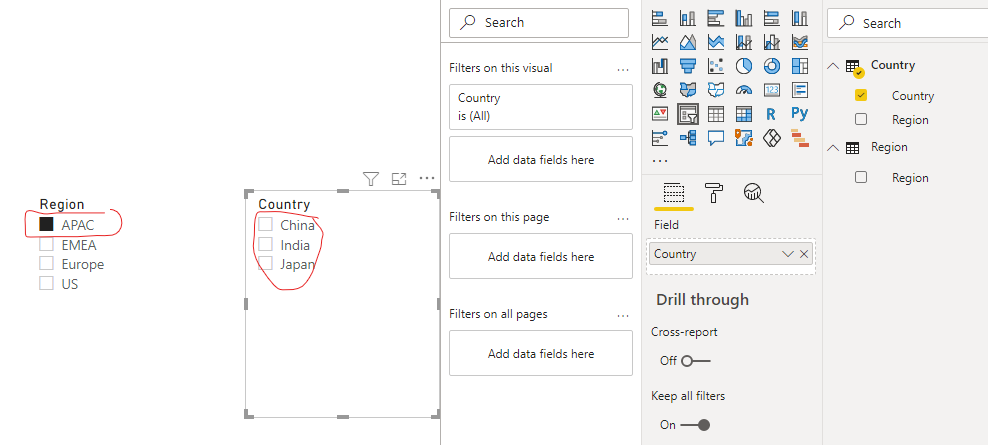Pick the KPI visualization icon
The image size is (988, 445).
[x=660, y=114]
